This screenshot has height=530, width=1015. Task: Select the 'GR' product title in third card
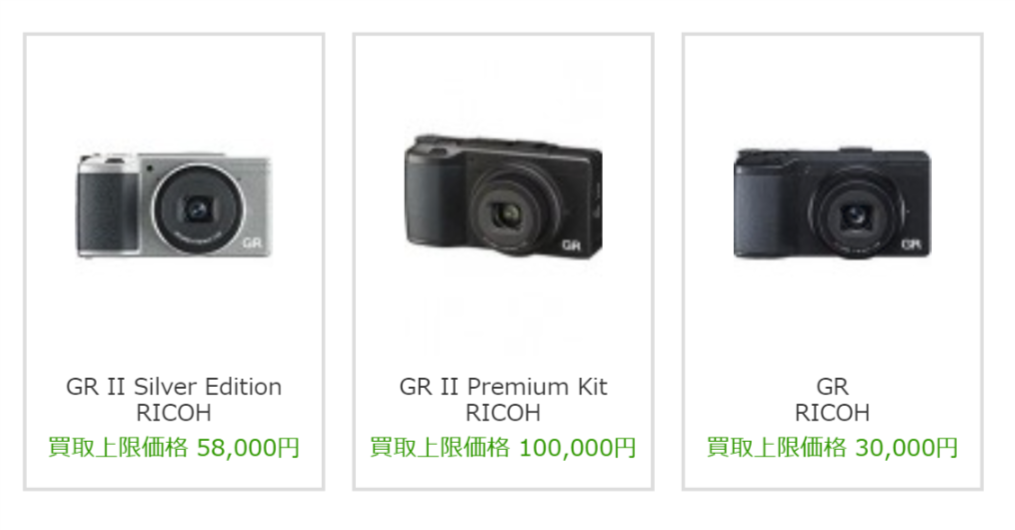tap(832, 386)
